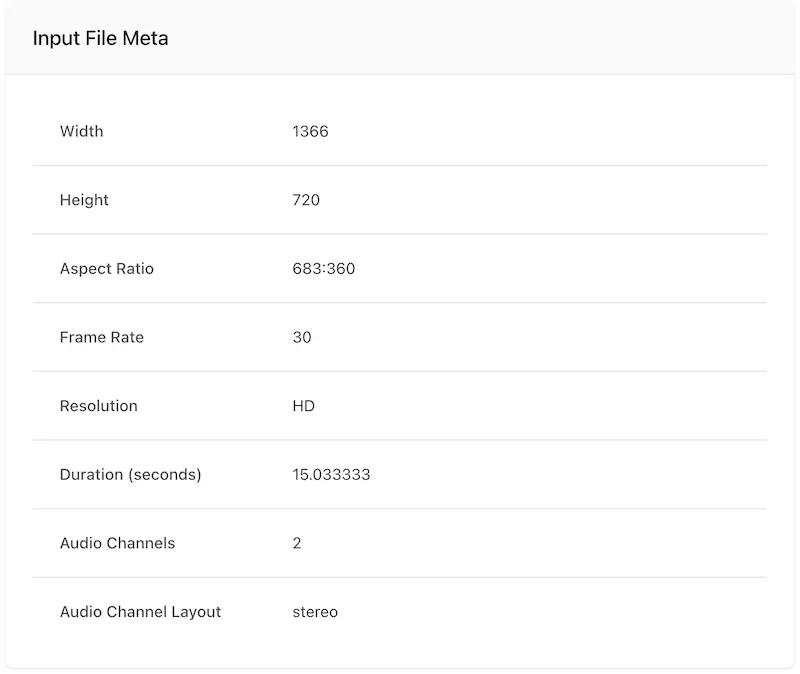The width and height of the screenshot is (800, 674).
Task: Click the width value 1366
Action: [311, 131]
